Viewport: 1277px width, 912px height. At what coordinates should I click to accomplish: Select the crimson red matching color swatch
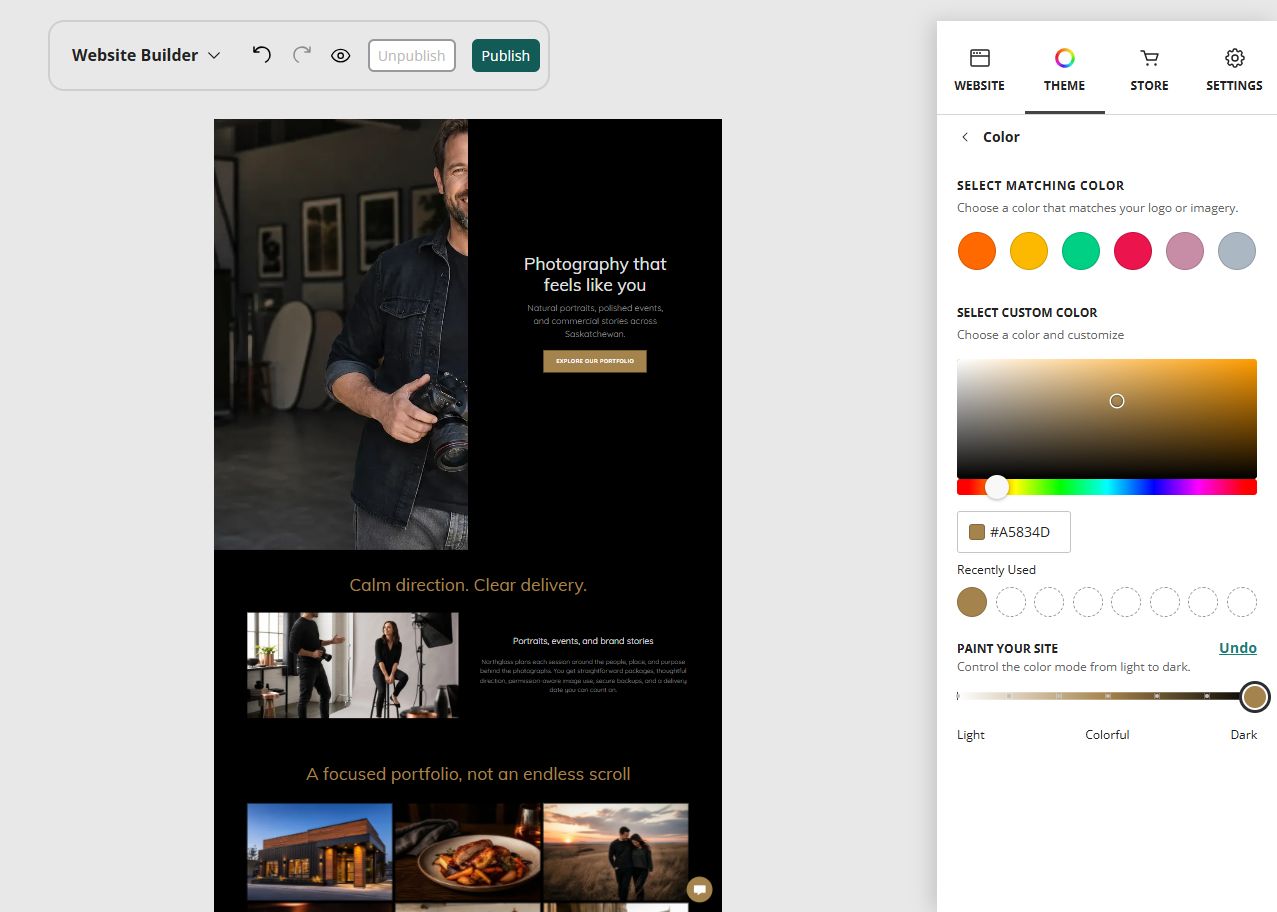[1133, 250]
